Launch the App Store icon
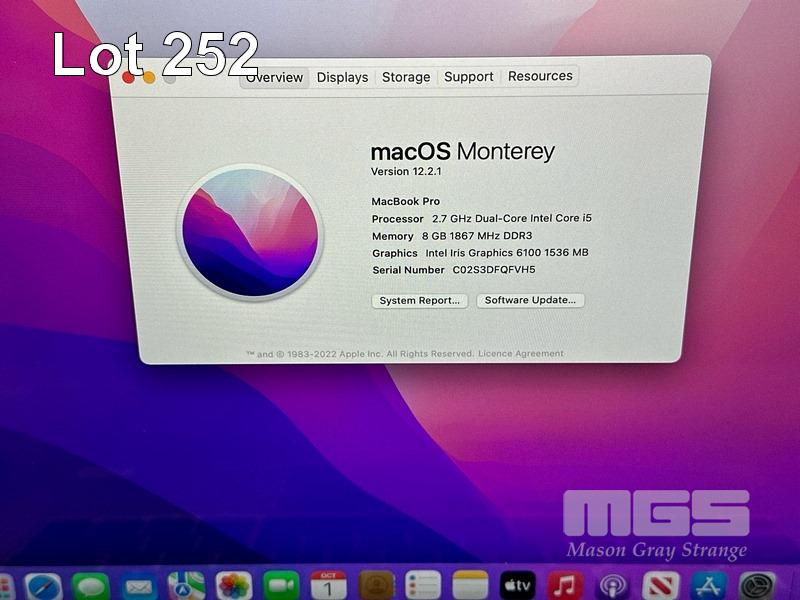The height and width of the screenshot is (600, 800). click(x=708, y=586)
